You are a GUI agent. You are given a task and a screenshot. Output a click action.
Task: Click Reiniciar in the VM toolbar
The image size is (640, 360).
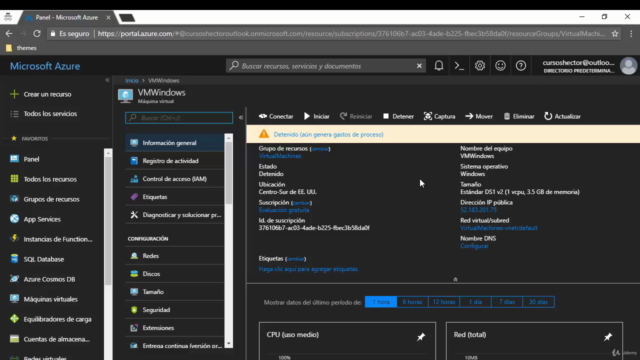[356, 116]
